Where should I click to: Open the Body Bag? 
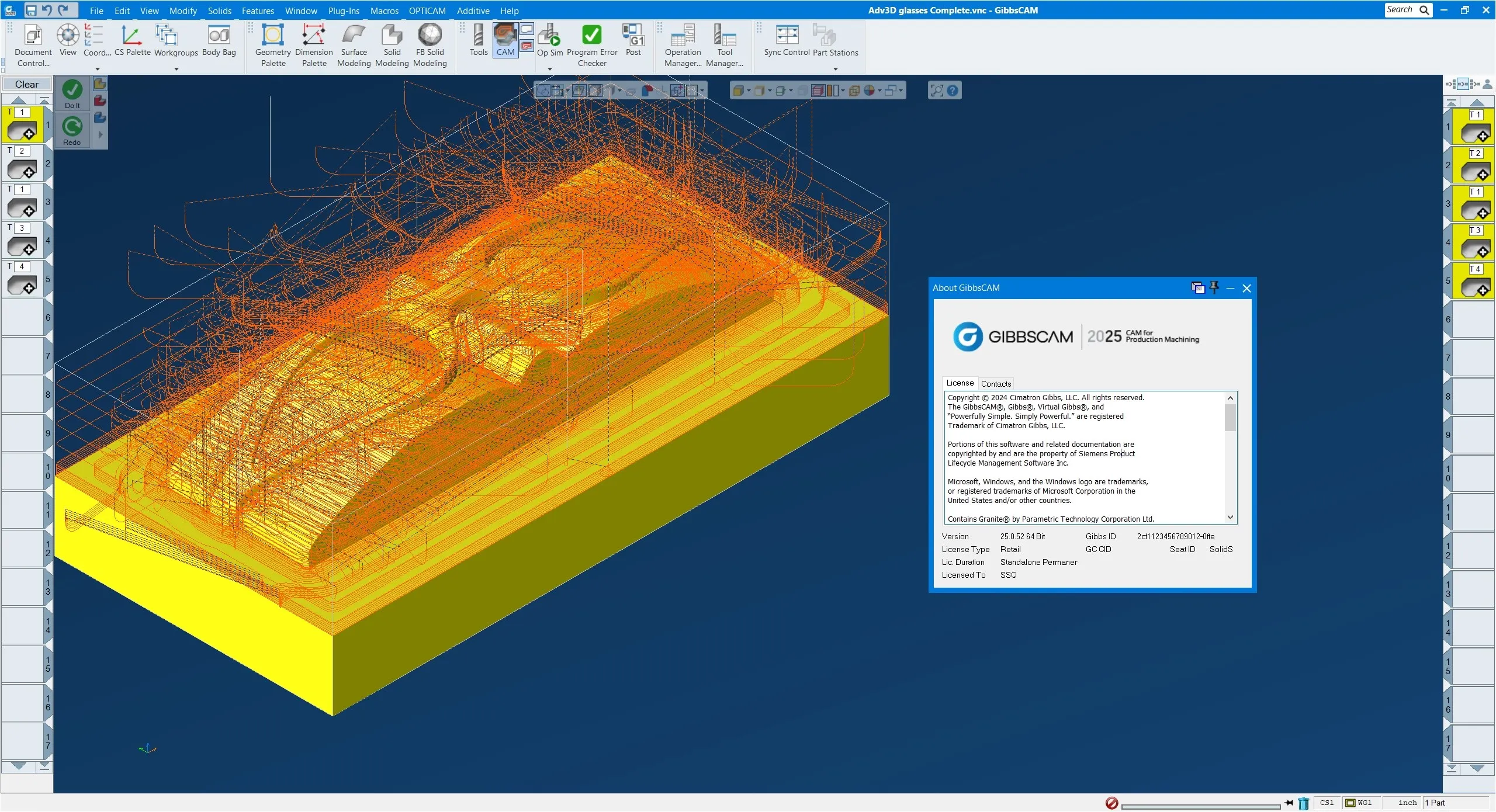pos(219,41)
